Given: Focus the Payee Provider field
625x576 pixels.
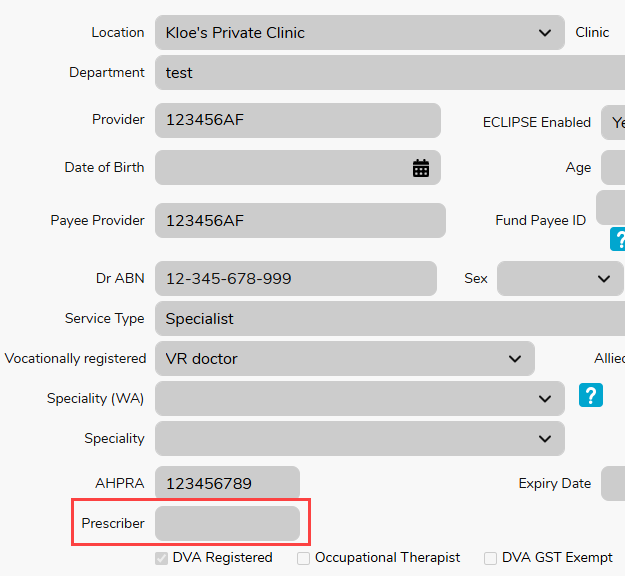Looking at the screenshot, I should coord(300,220).
